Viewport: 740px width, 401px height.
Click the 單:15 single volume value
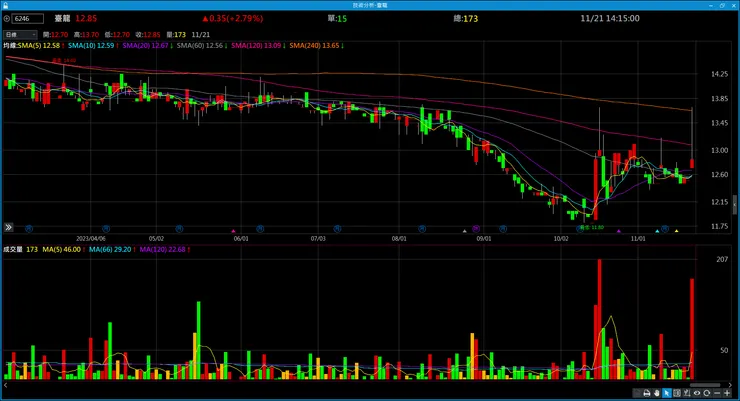(337, 19)
